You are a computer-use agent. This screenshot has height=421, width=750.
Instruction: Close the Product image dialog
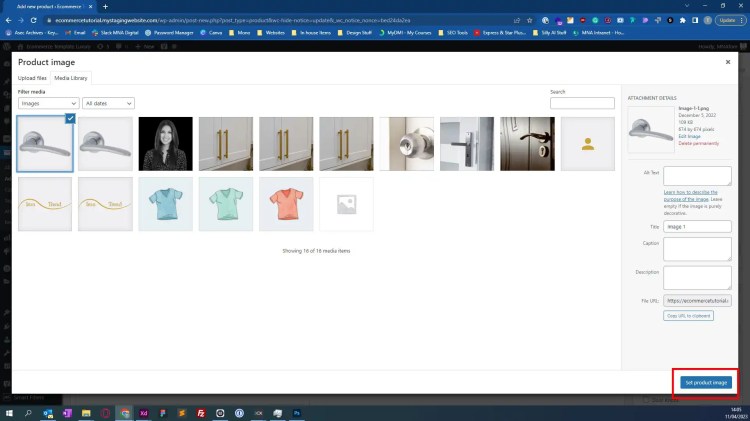coord(728,62)
